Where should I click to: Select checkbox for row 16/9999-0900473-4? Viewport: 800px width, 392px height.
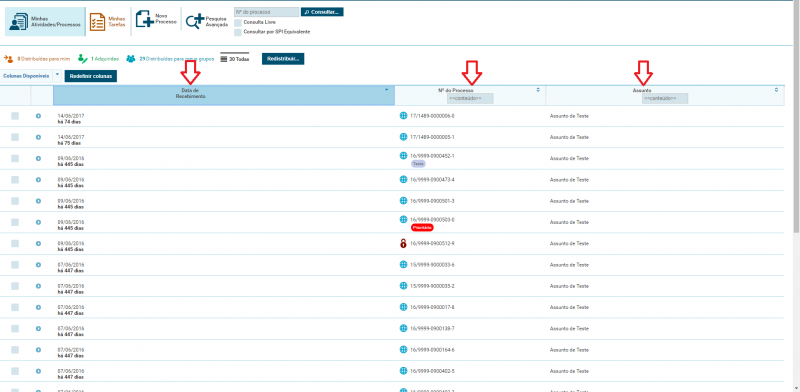click(x=15, y=180)
